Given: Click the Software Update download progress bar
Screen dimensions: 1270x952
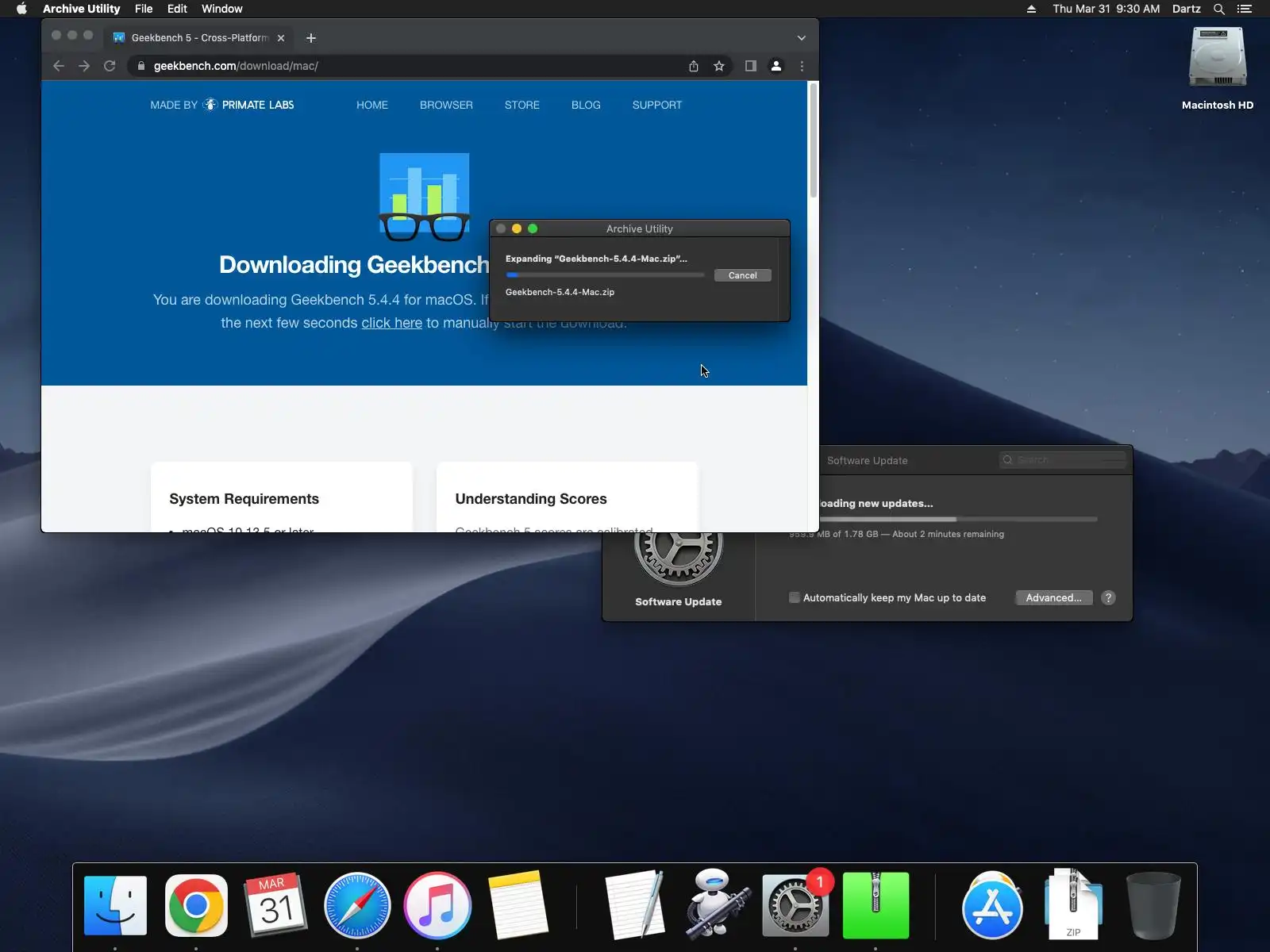Looking at the screenshot, I should tap(958, 519).
